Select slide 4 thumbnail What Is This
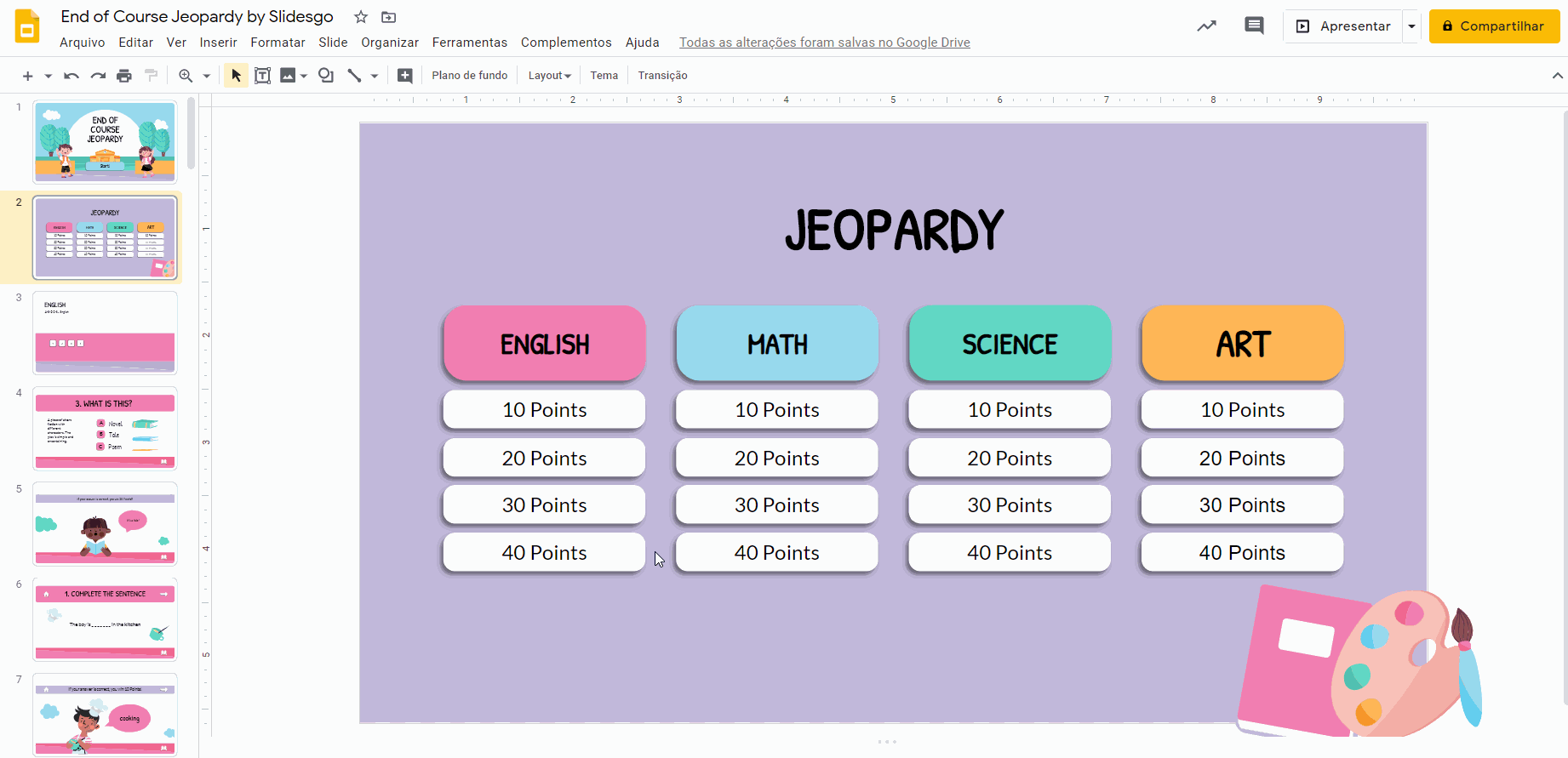The width and height of the screenshot is (1568, 758). click(105, 428)
